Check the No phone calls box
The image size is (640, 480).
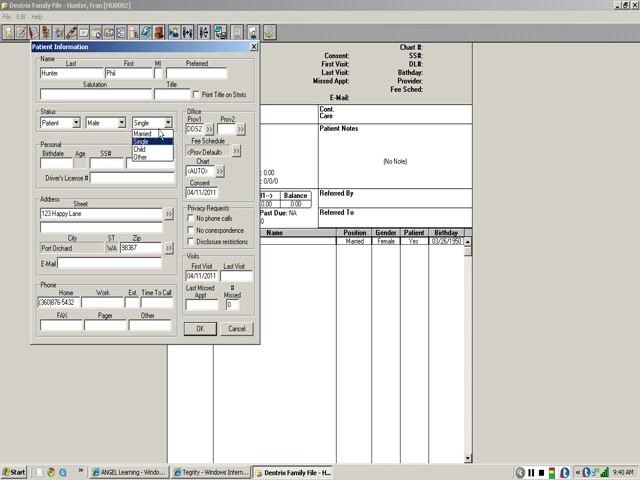(190, 218)
